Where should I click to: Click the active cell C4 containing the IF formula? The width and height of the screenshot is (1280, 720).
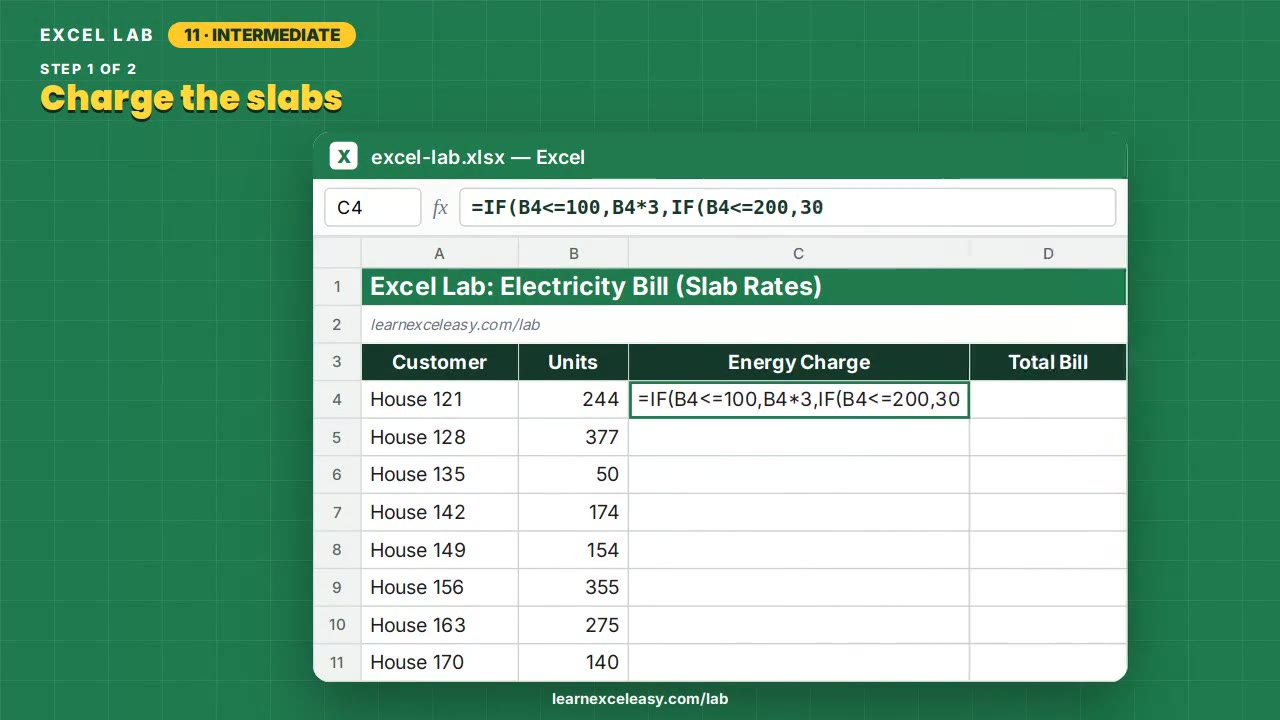[799, 400]
